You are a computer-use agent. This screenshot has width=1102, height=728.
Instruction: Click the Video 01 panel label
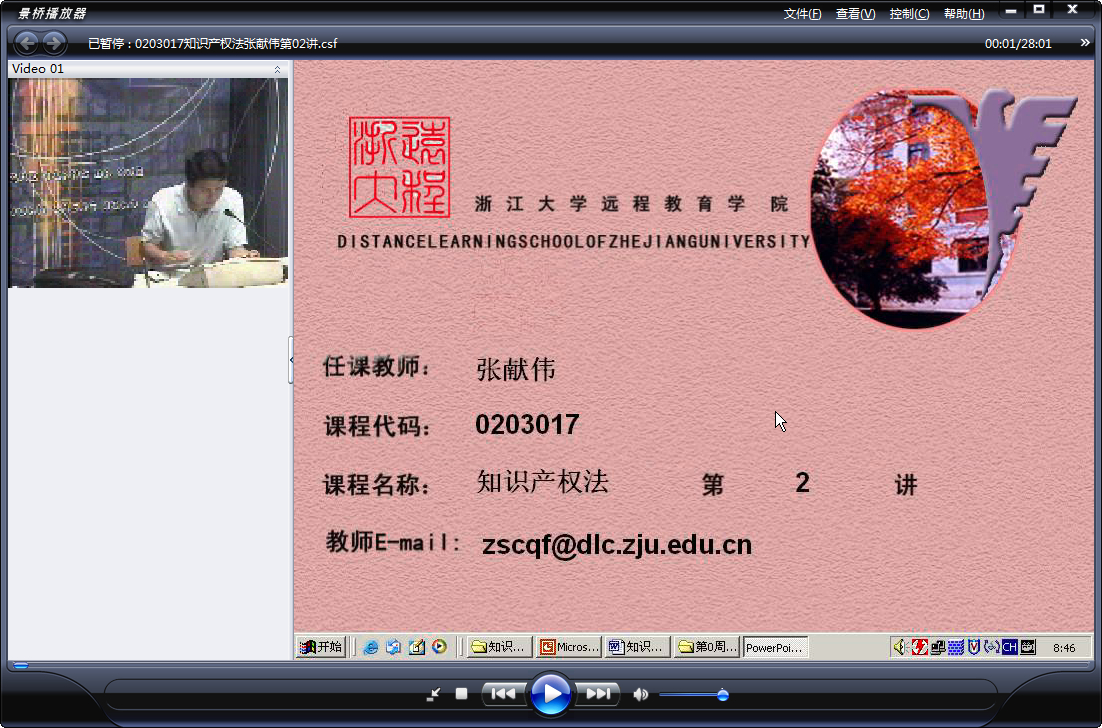click(38, 69)
